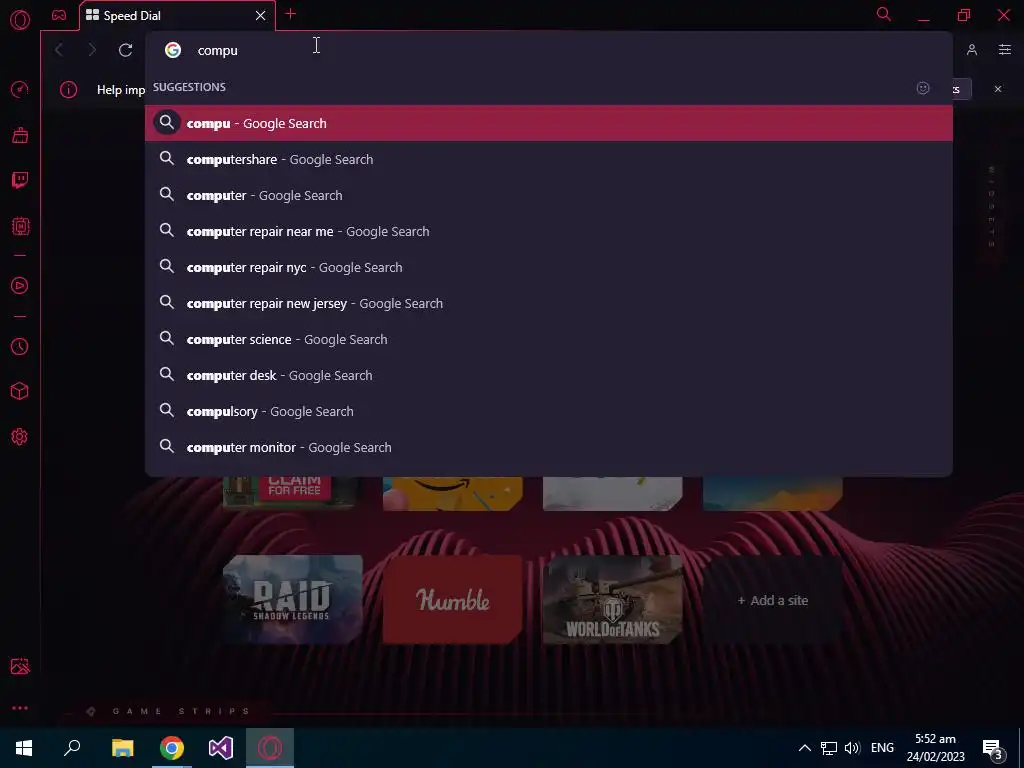Open Extensions cube icon in sidebar
The width and height of the screenshot is (1024, 768).
[x=20, y=391]
